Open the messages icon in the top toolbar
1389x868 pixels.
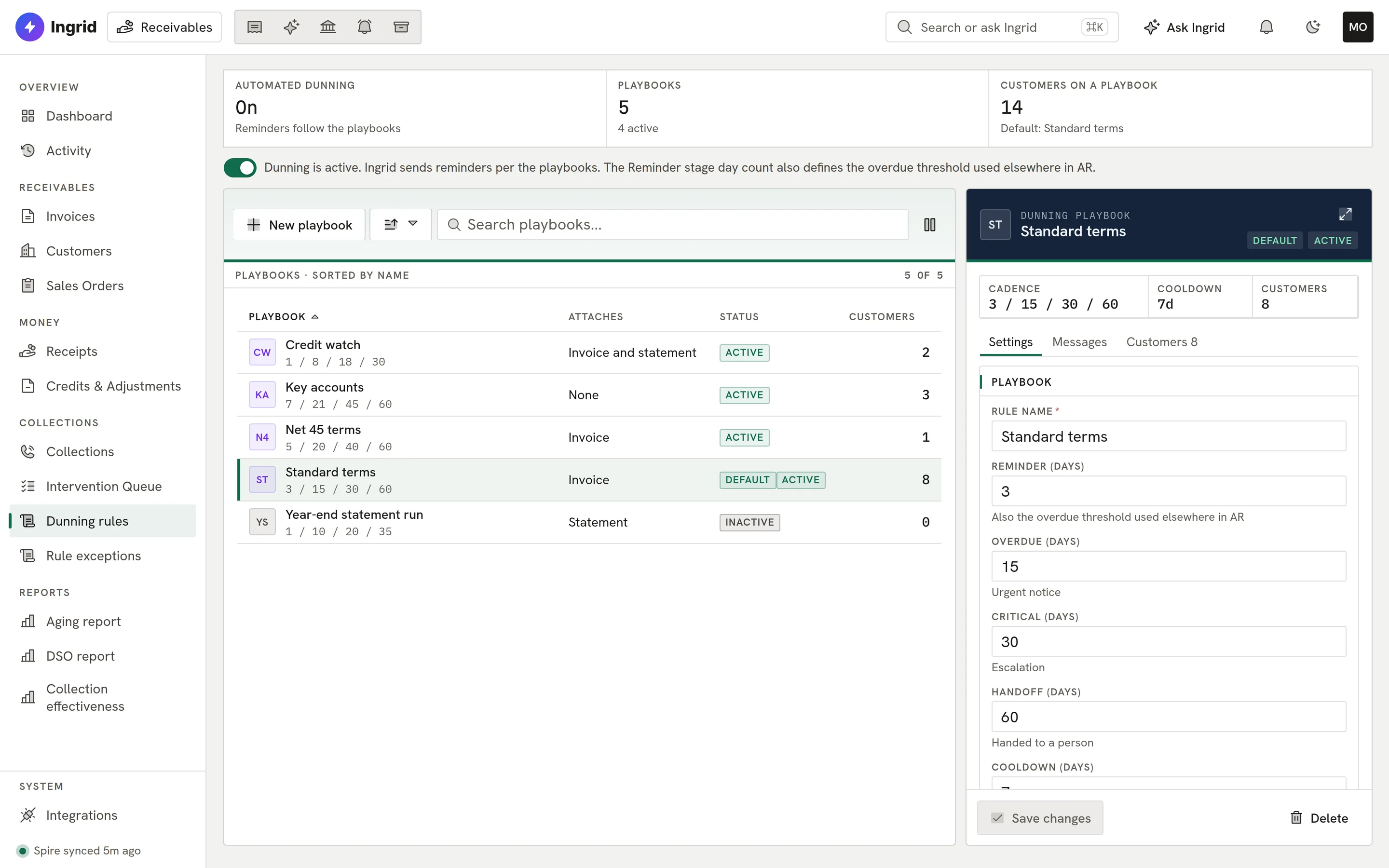pyautogui.click(x=254, y=27)
